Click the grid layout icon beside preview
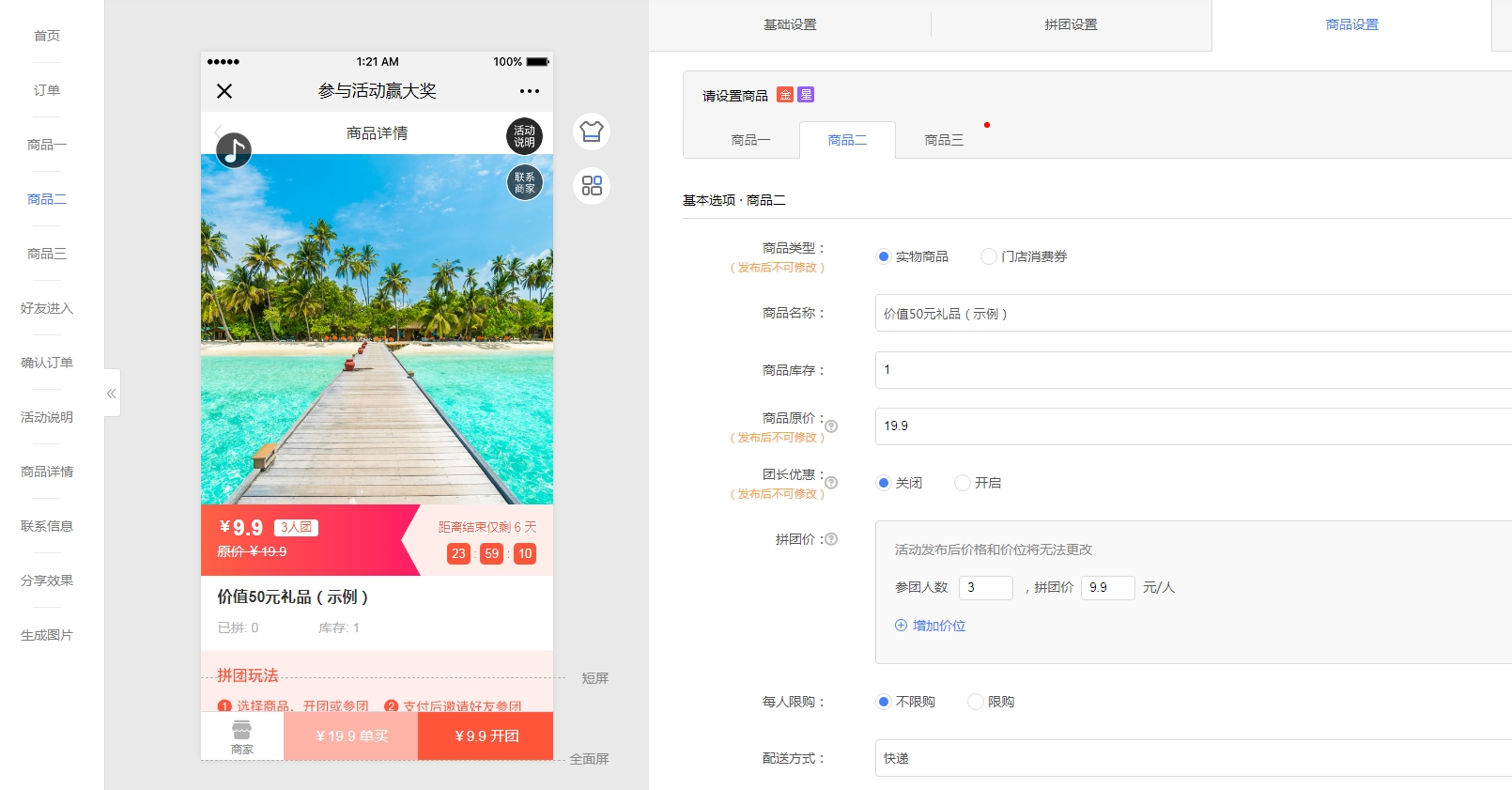Viewport: 1512px width, 790px height. [x=592, y=186]
